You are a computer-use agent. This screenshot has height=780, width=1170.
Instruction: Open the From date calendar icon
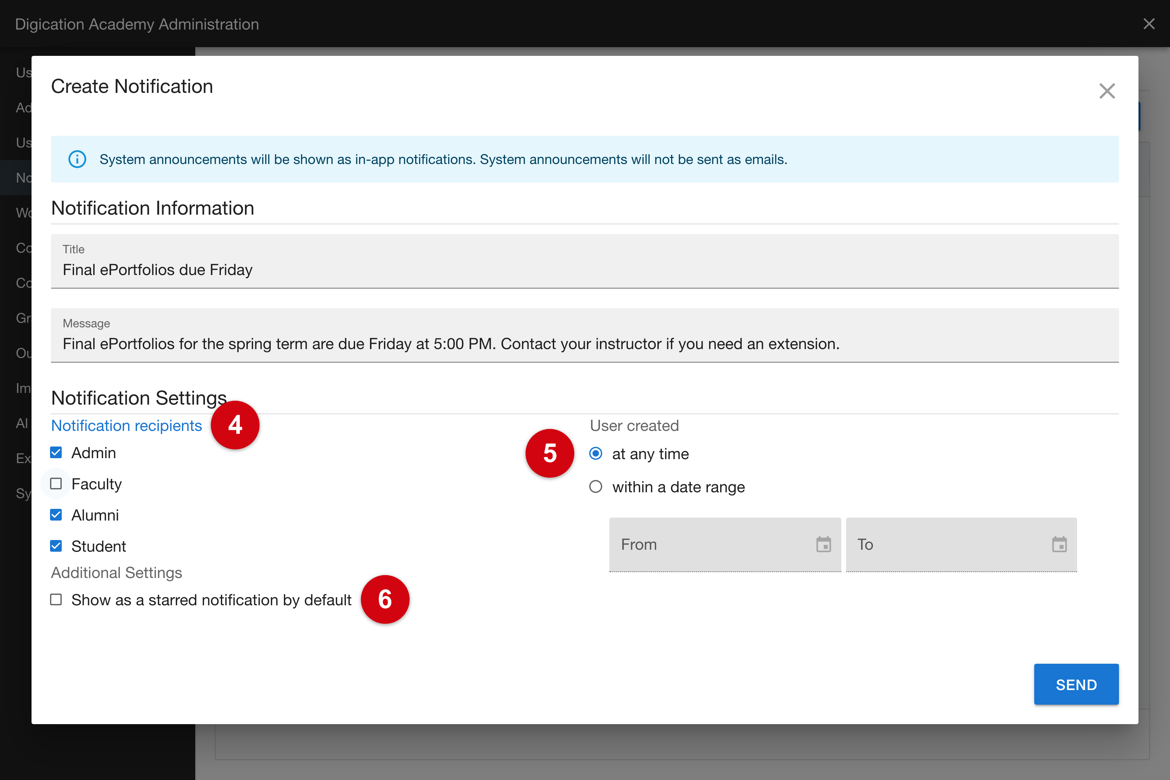click(823, 544)
